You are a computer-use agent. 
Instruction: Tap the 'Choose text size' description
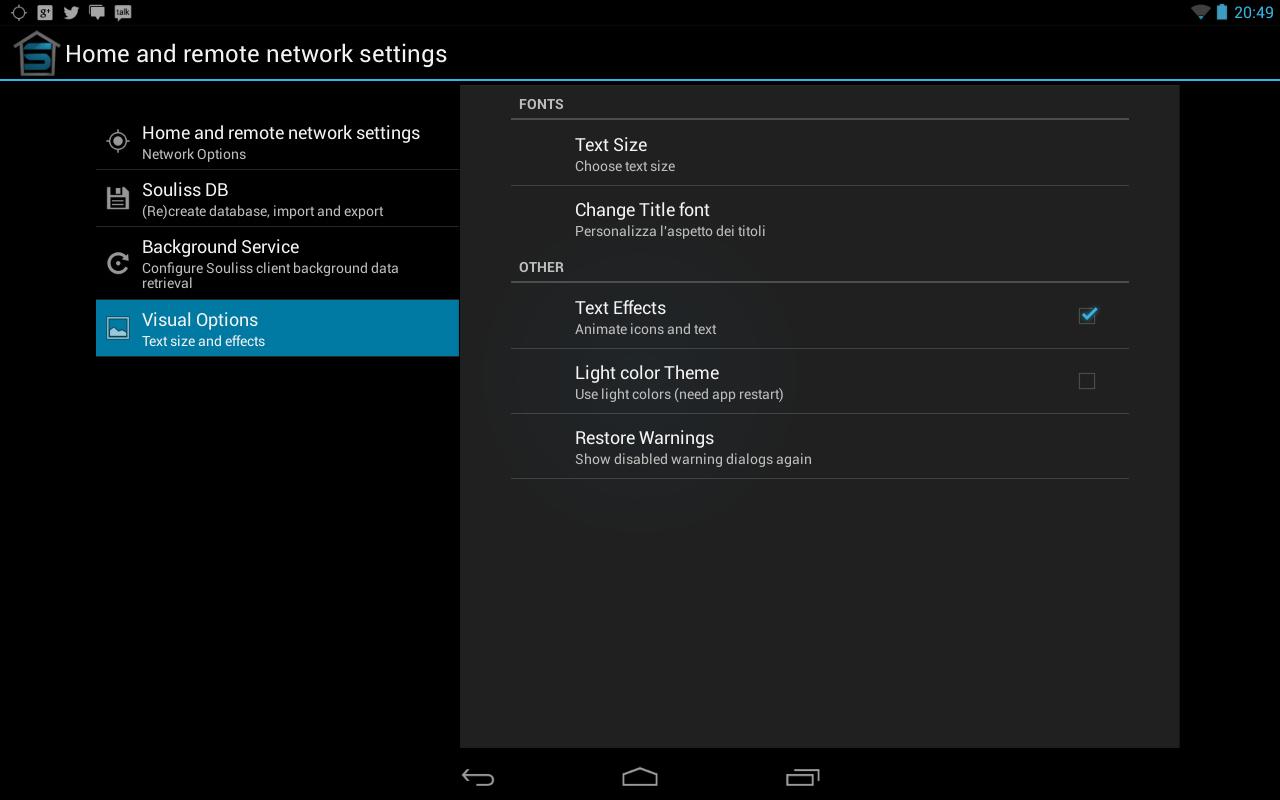pyautogui.click(x=625, y=166)
